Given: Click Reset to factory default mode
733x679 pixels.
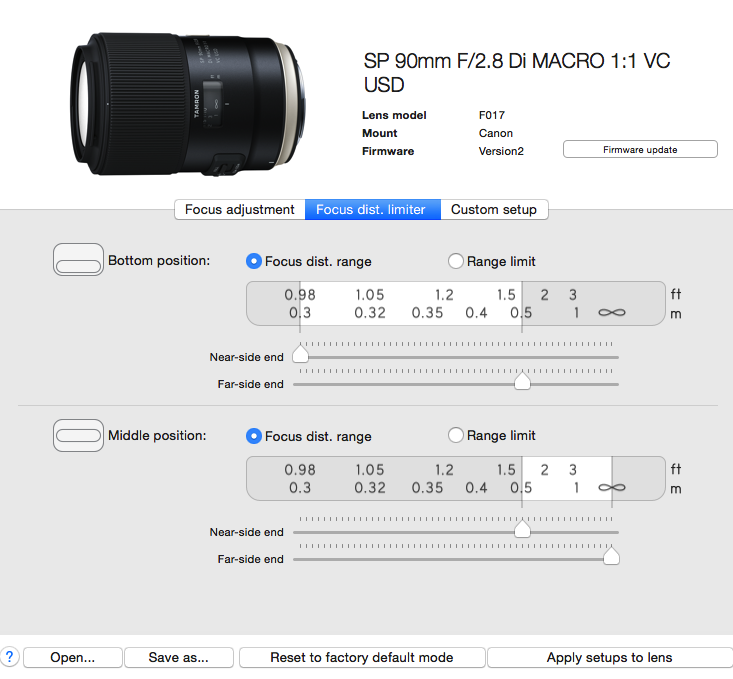Looking at the screenshot, I should coord(362,657).
